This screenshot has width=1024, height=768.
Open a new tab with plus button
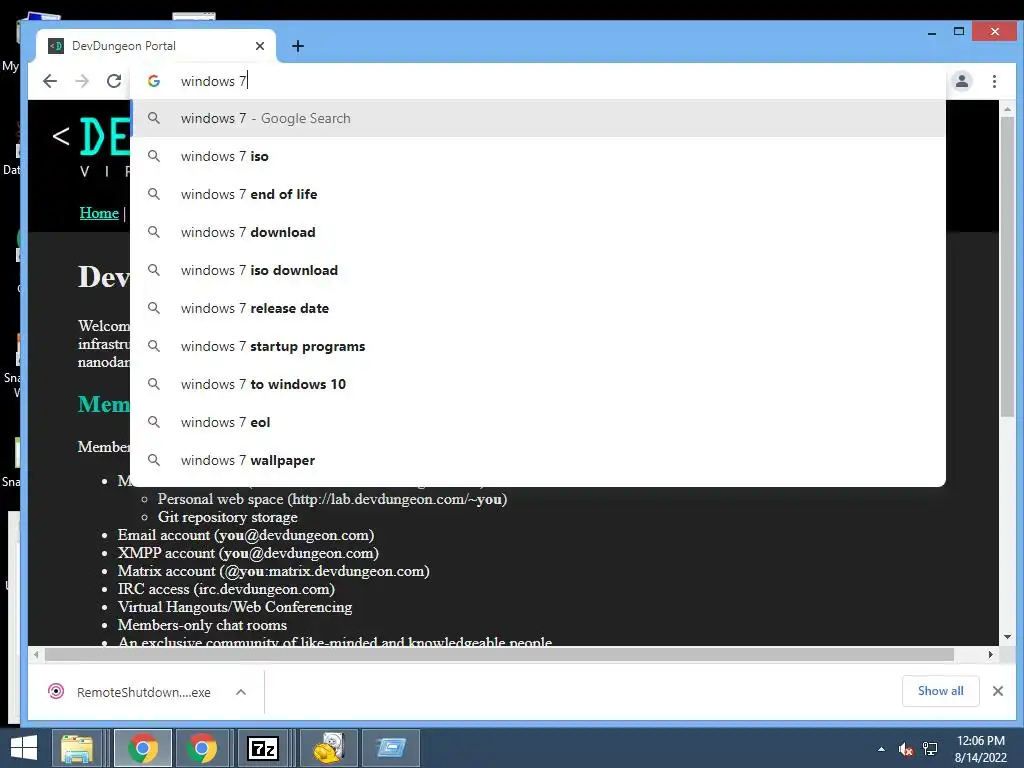pos(298,46)
